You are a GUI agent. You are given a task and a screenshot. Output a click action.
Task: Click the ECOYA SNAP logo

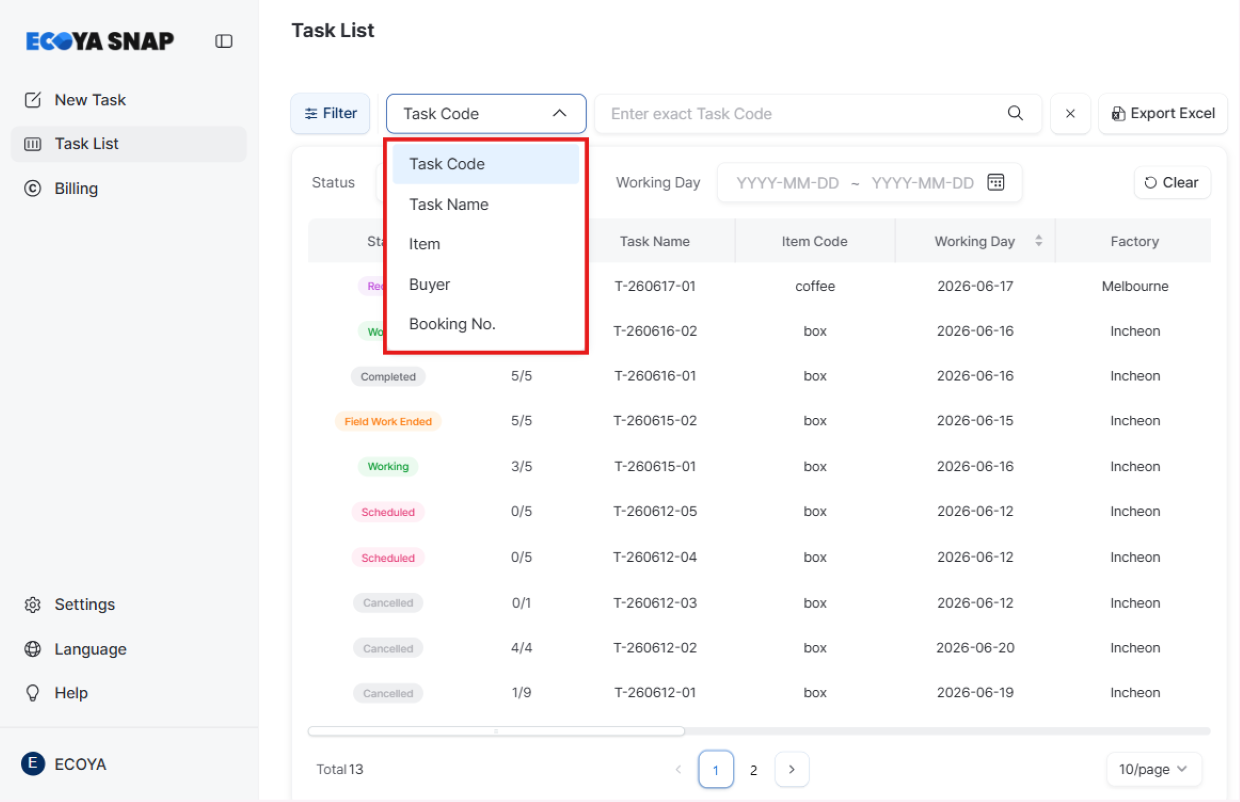[100, 41]
